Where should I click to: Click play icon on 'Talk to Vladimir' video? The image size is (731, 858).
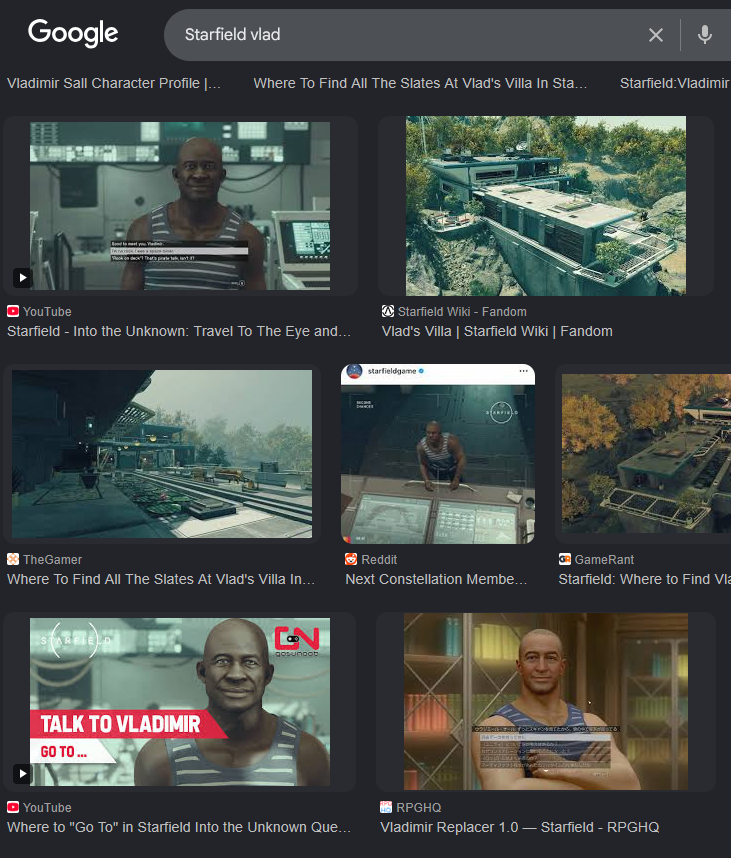coord(22,773)
